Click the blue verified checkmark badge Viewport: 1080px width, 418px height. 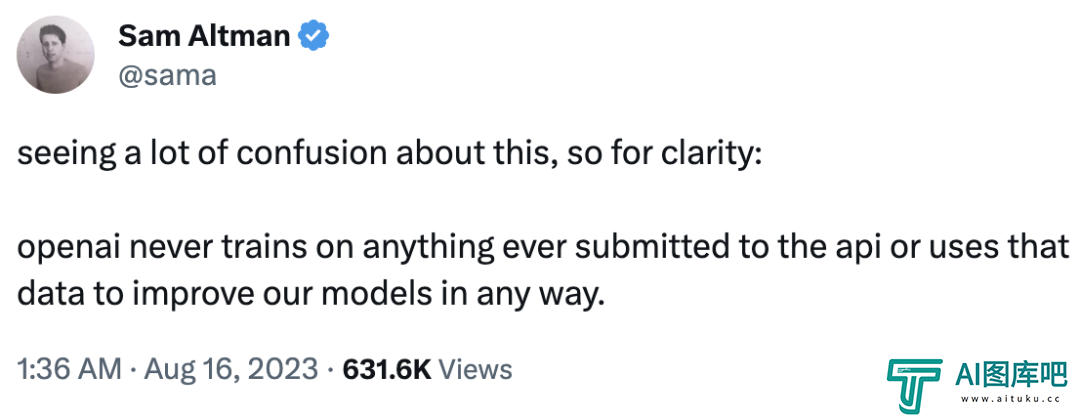313,35
